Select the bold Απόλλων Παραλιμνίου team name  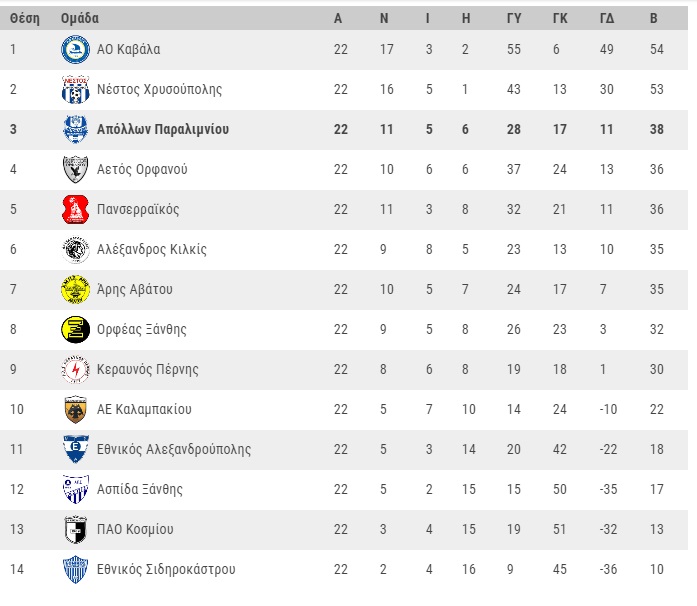[163, 129]
